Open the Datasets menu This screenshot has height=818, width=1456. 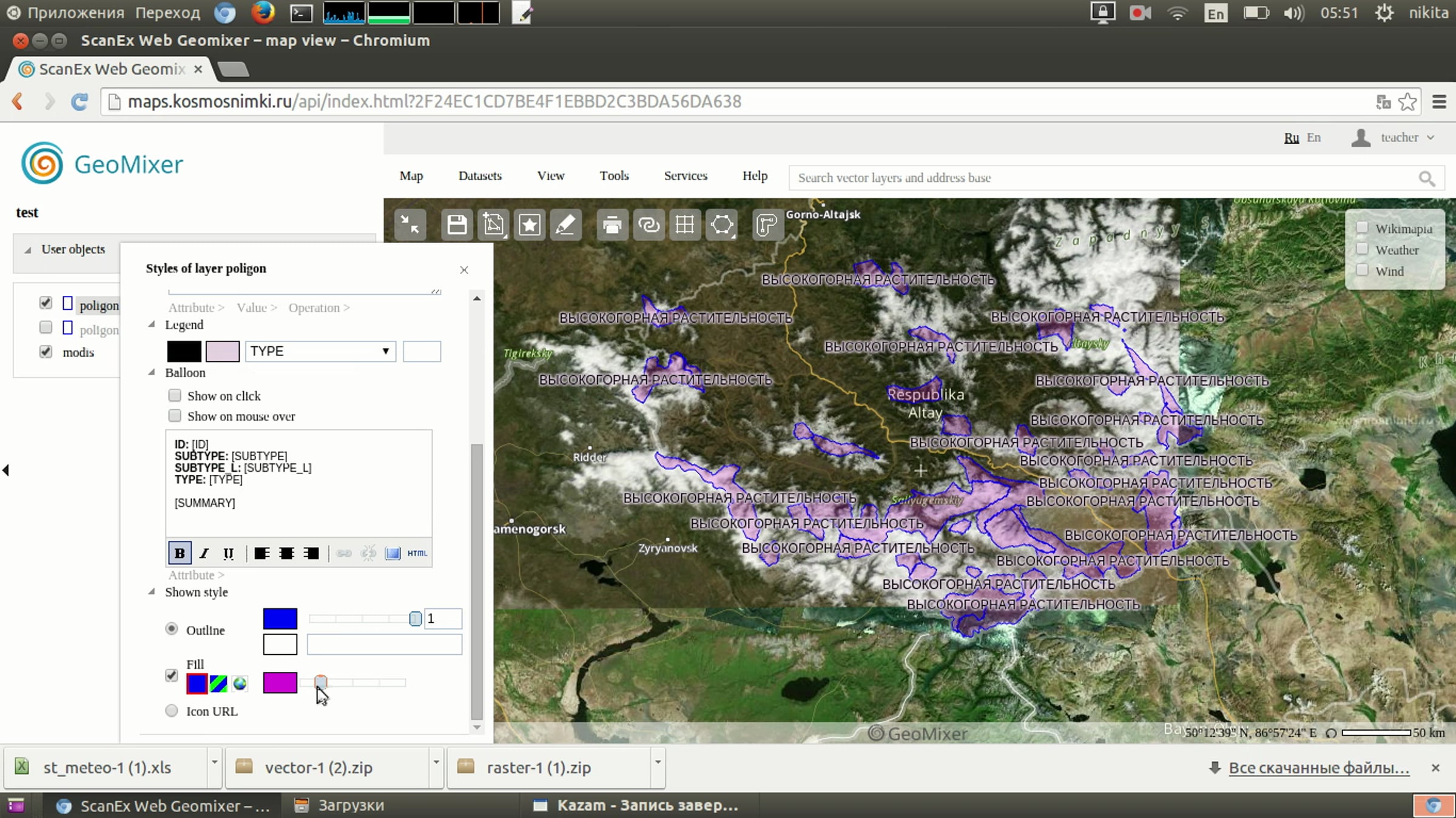click(480, 176)
